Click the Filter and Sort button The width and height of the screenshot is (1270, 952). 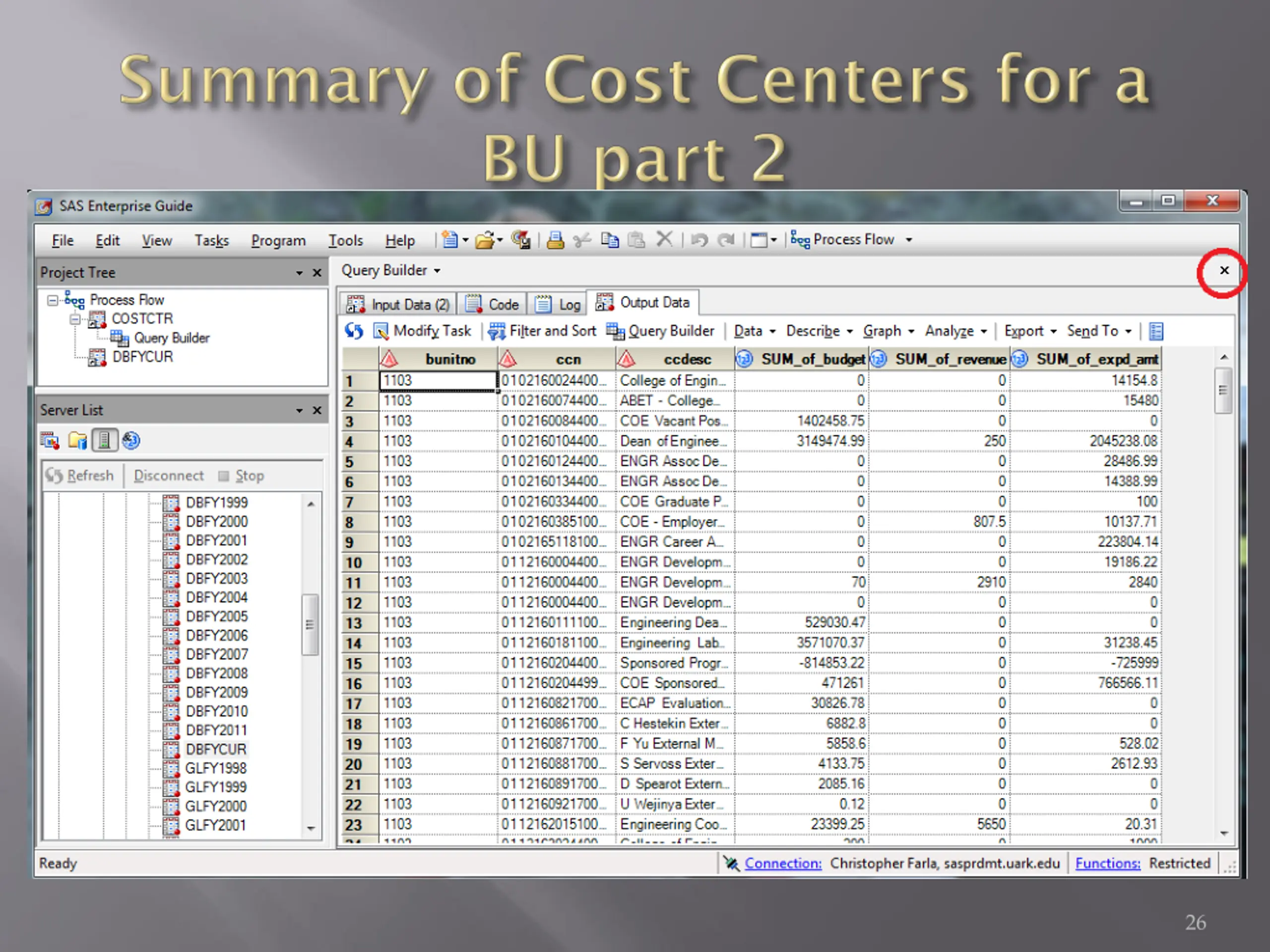click(543, 331)
